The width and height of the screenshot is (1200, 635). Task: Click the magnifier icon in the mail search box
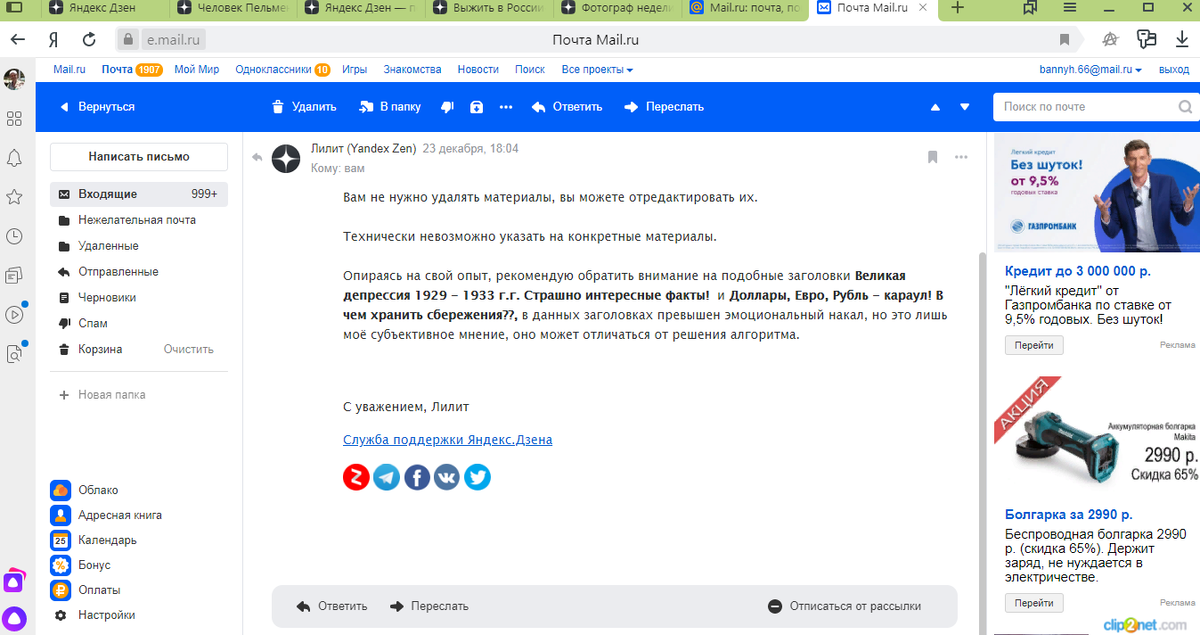coord(1185,107)
